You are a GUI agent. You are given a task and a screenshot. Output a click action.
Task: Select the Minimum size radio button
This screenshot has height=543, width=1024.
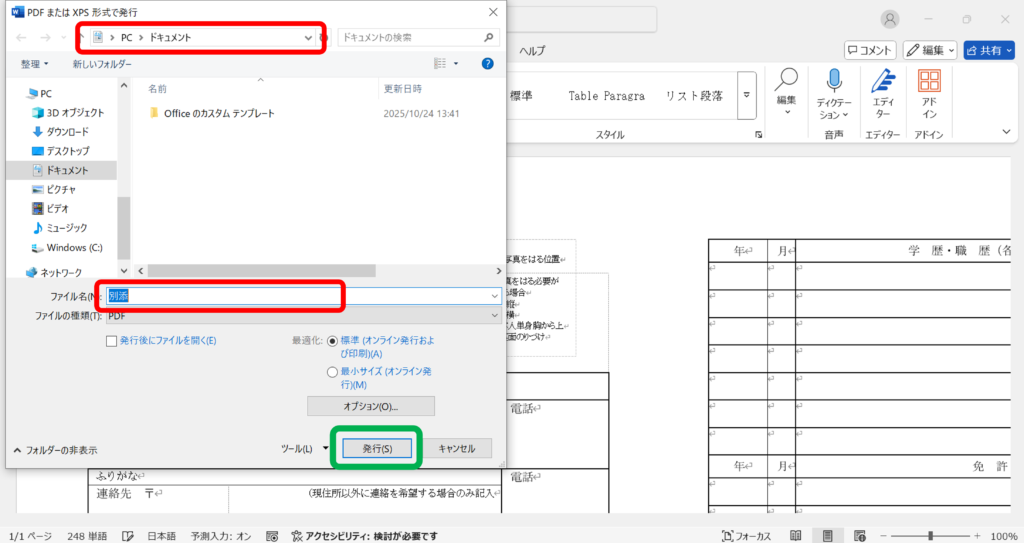click(333, 371)
